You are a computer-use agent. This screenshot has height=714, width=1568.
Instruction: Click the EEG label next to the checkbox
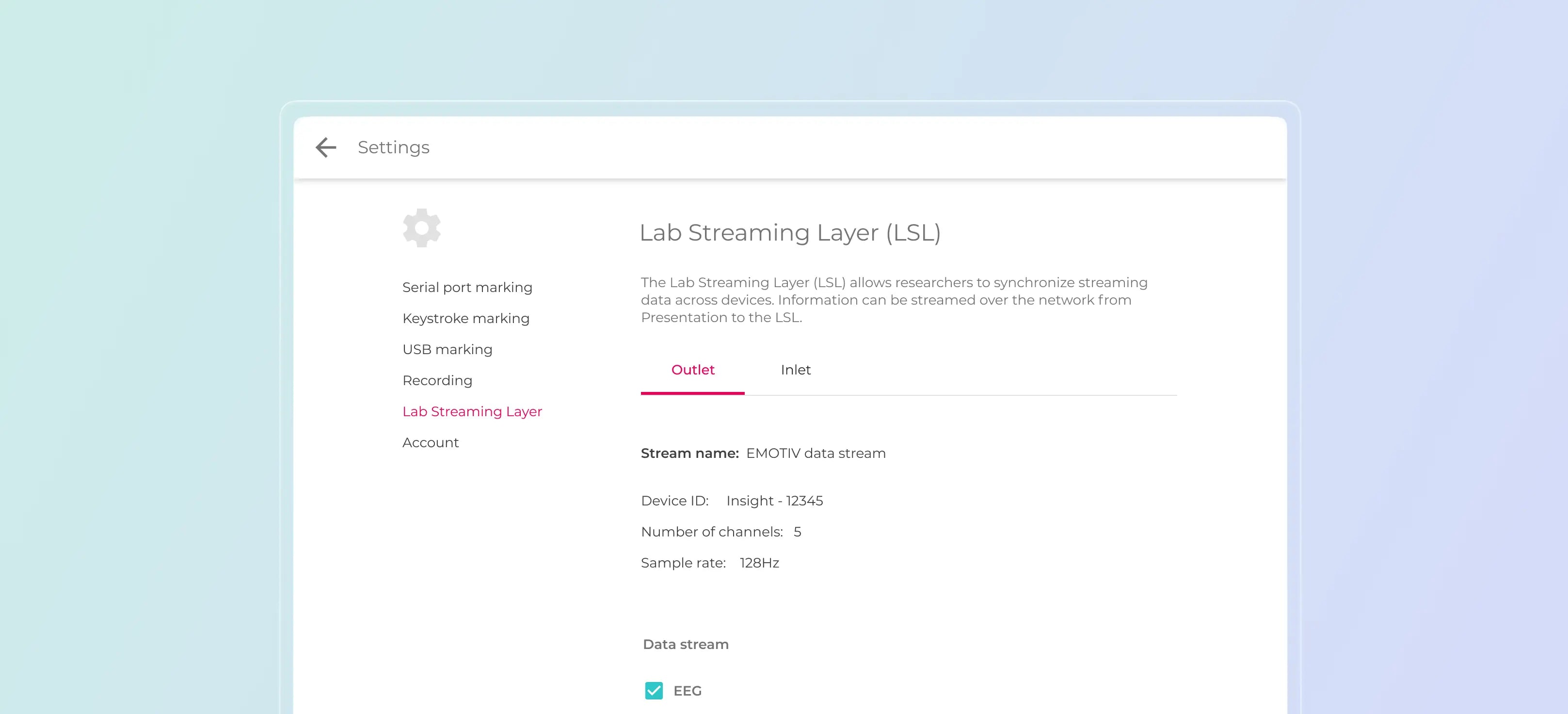(687, 691)
